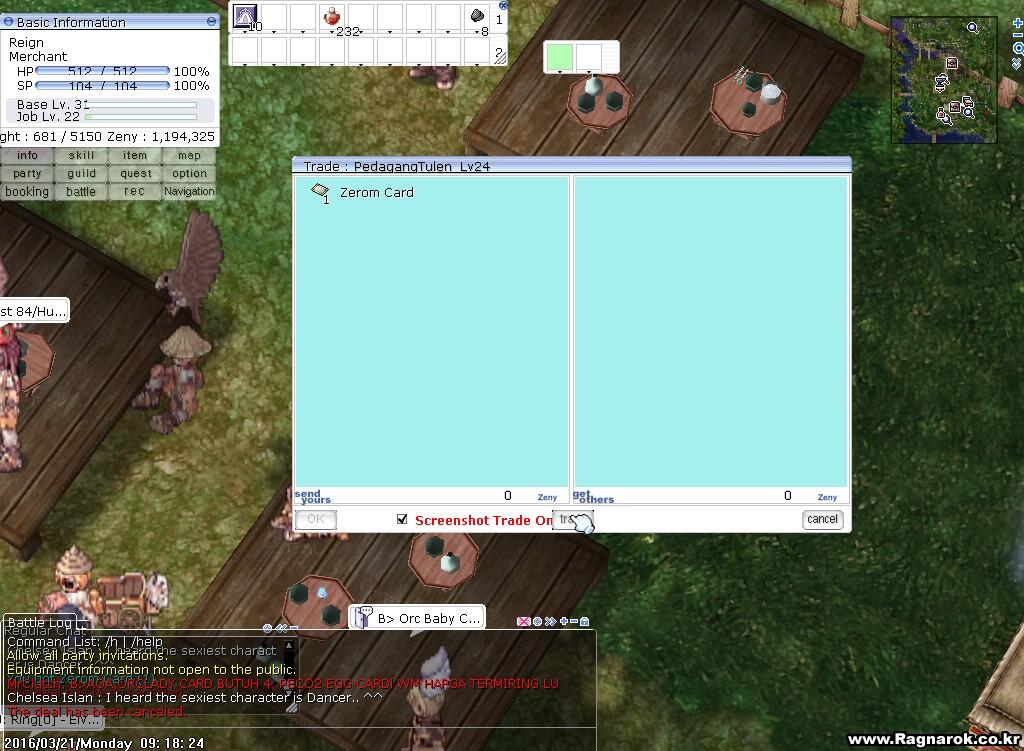
Task: Click the minimap zoom-in plus icon
Action: point(1017,23)
